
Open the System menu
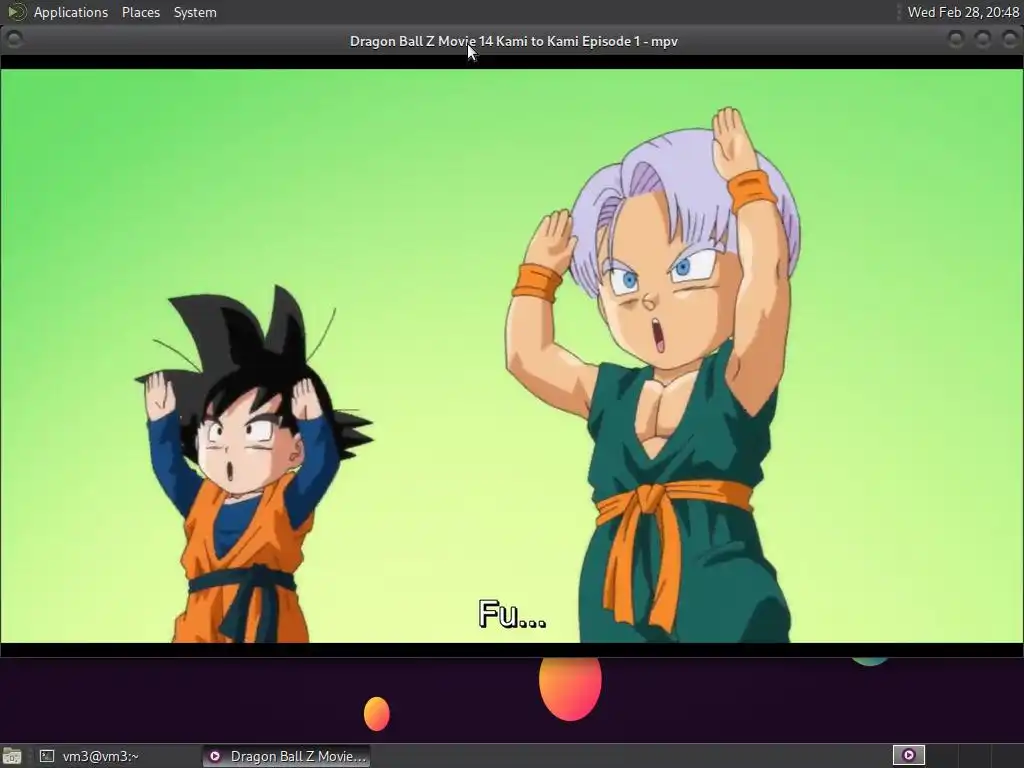[195, 12]
